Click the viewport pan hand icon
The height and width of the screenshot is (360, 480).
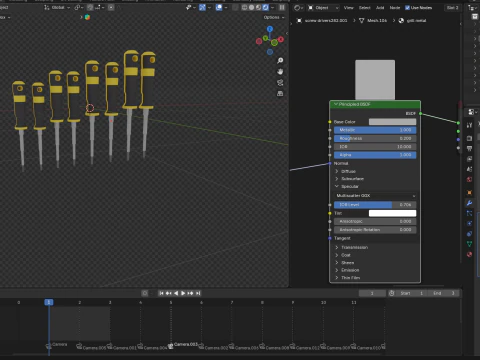tap(280, 71)
